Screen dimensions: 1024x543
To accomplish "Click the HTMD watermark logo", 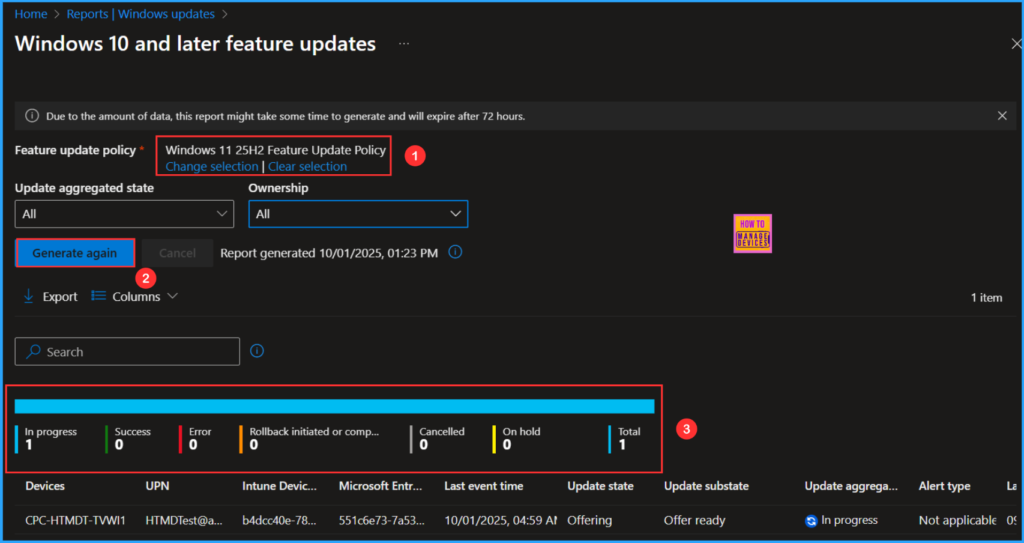I will pos(752,233).
